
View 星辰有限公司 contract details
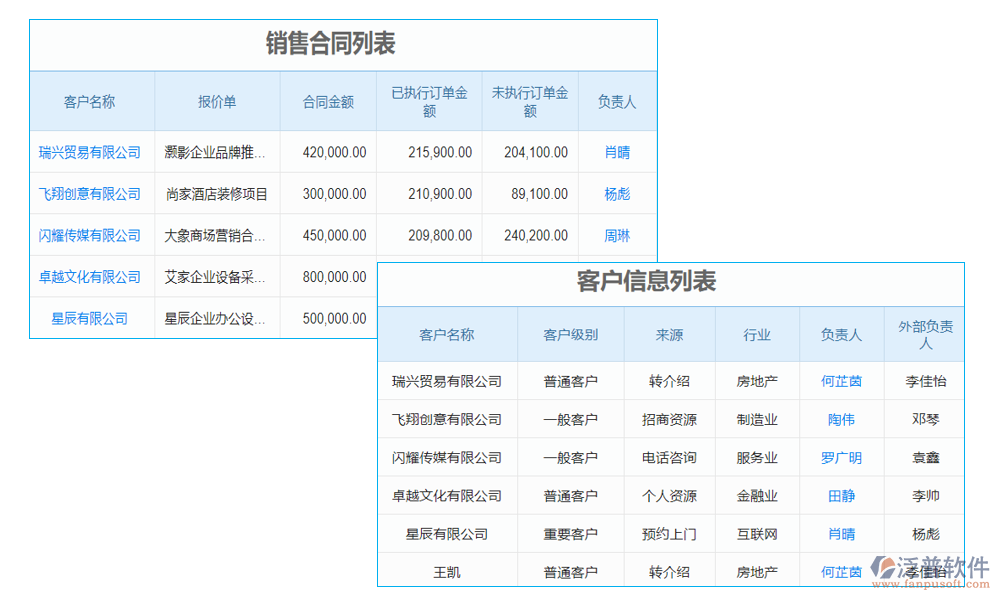[91, 318]
